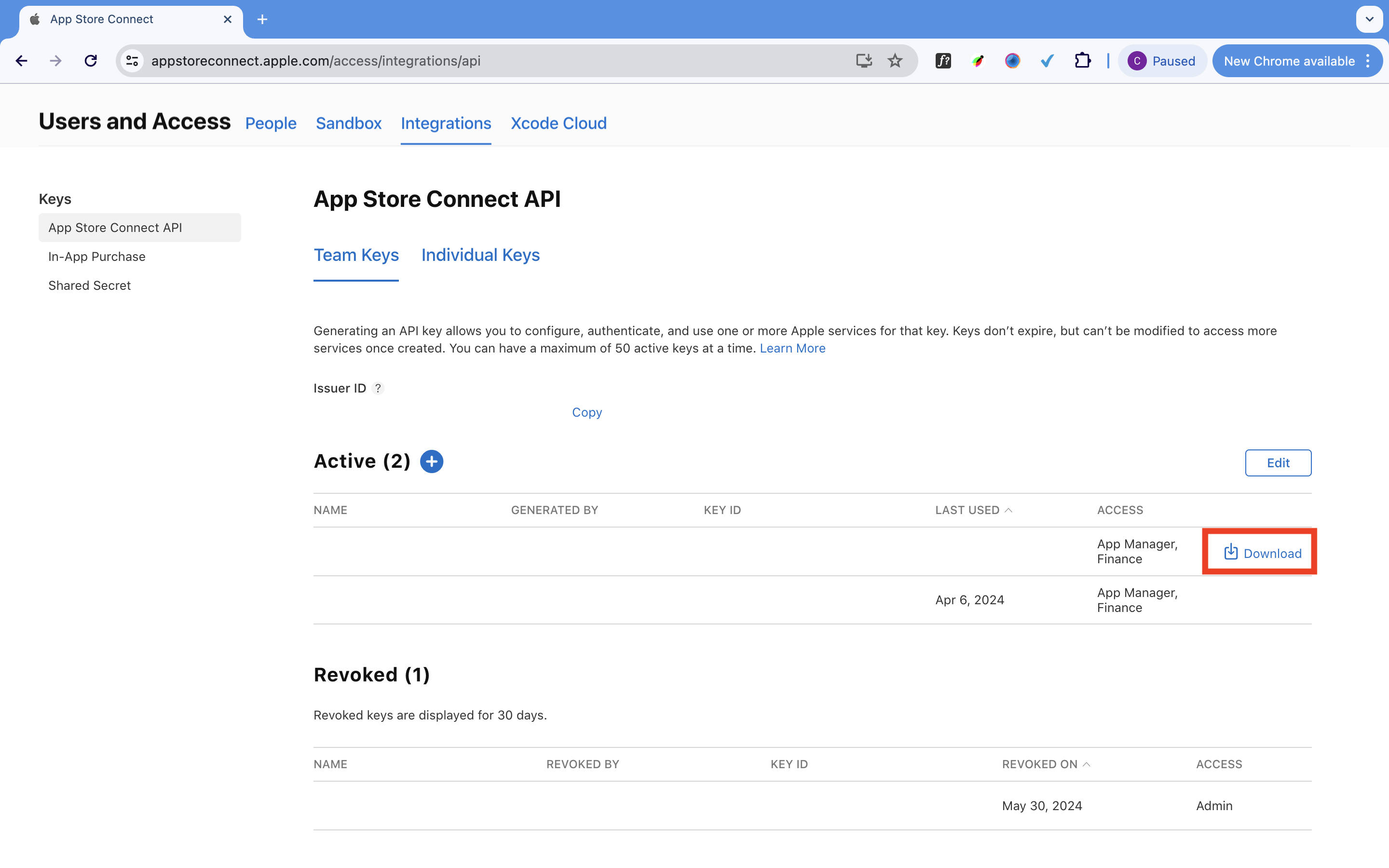Viewport: 1389px width, 868px height.
Task: Select the App Store Connect browser tab
Action: click(131, 19)
